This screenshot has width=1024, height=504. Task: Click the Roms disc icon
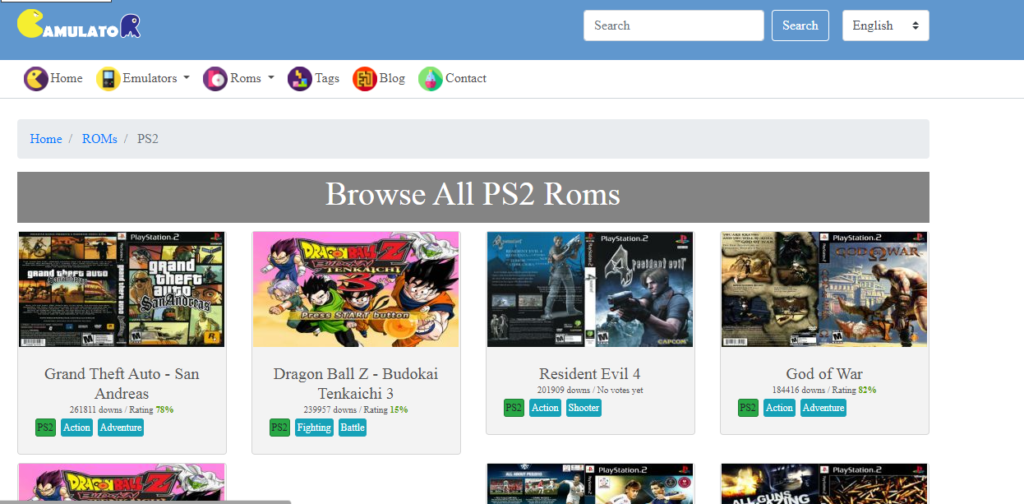click(215, 79)
